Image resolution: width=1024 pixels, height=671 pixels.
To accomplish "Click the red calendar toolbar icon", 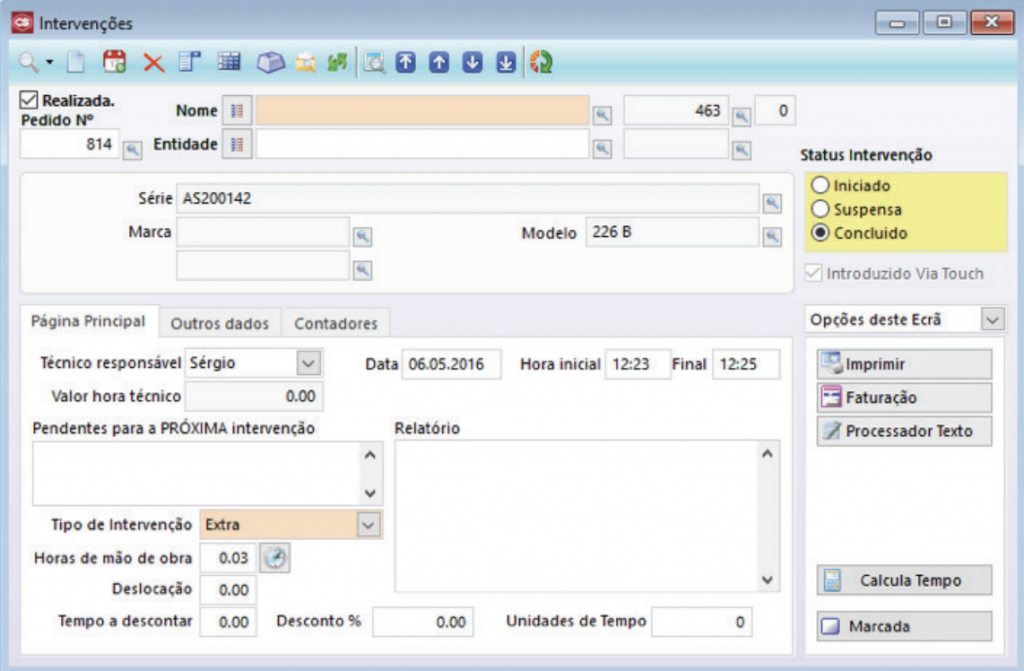I will [x=114, y=61].
